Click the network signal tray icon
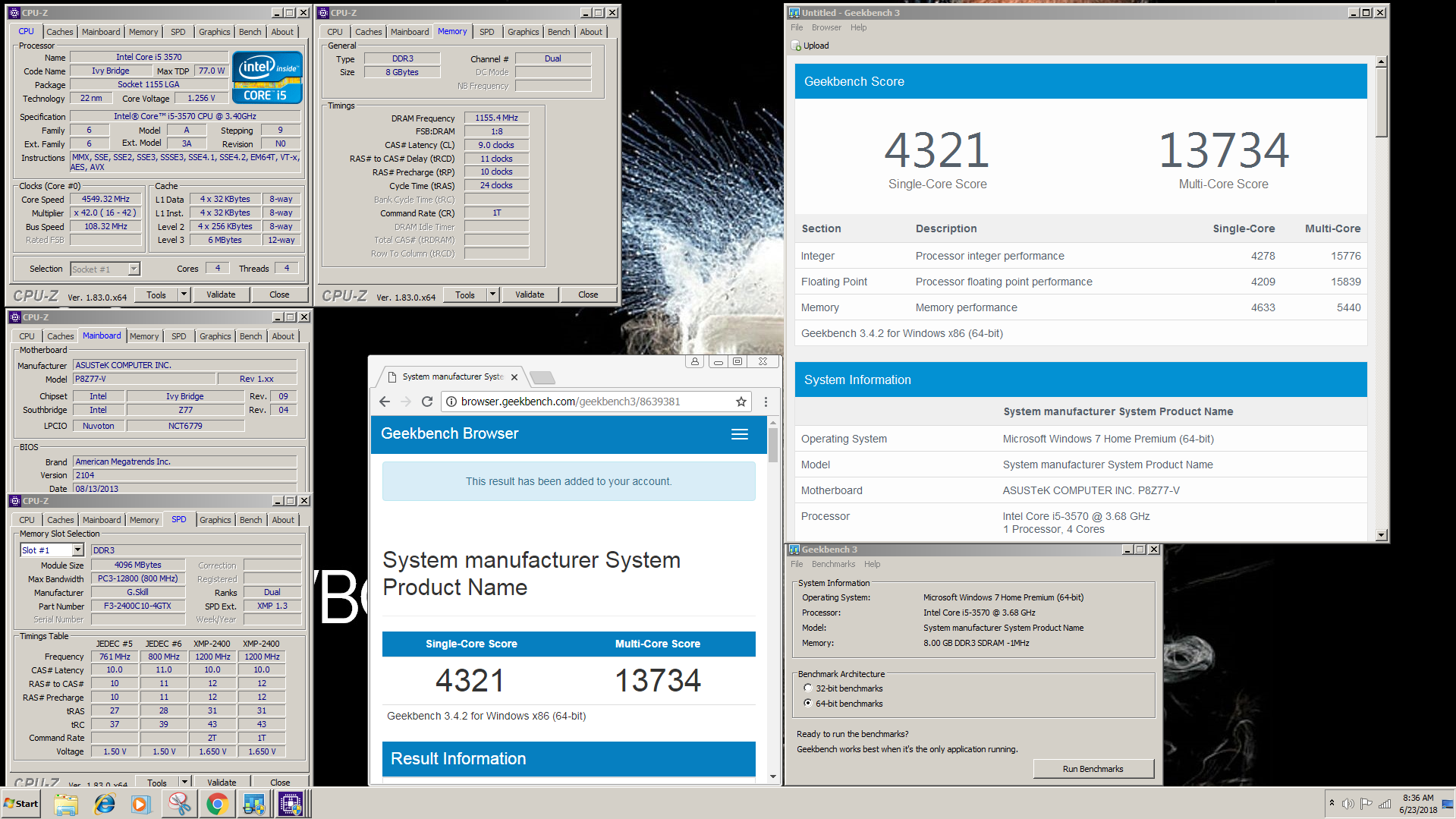 pyautogui.click(x=1385, y=804)
